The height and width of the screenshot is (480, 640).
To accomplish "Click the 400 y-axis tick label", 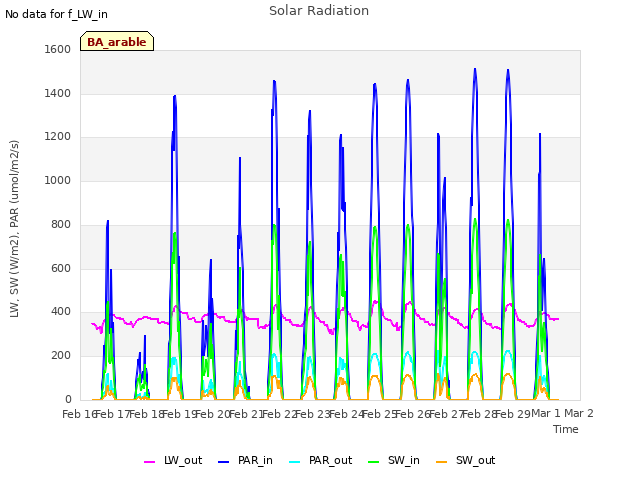I will coord(61,312).
